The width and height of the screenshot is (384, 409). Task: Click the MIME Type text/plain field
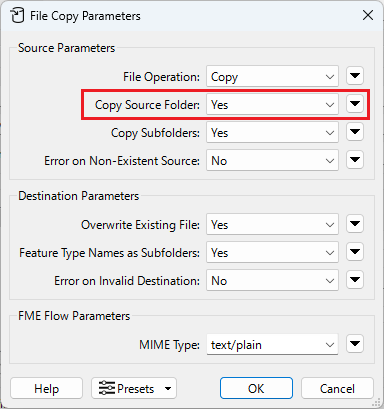coord(272,345)
